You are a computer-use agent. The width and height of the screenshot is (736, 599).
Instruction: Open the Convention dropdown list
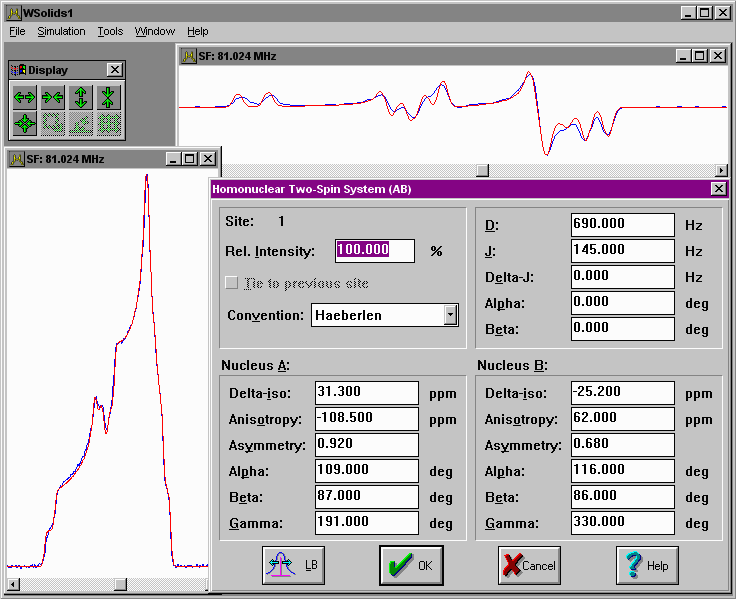click(x=450, y=315)
